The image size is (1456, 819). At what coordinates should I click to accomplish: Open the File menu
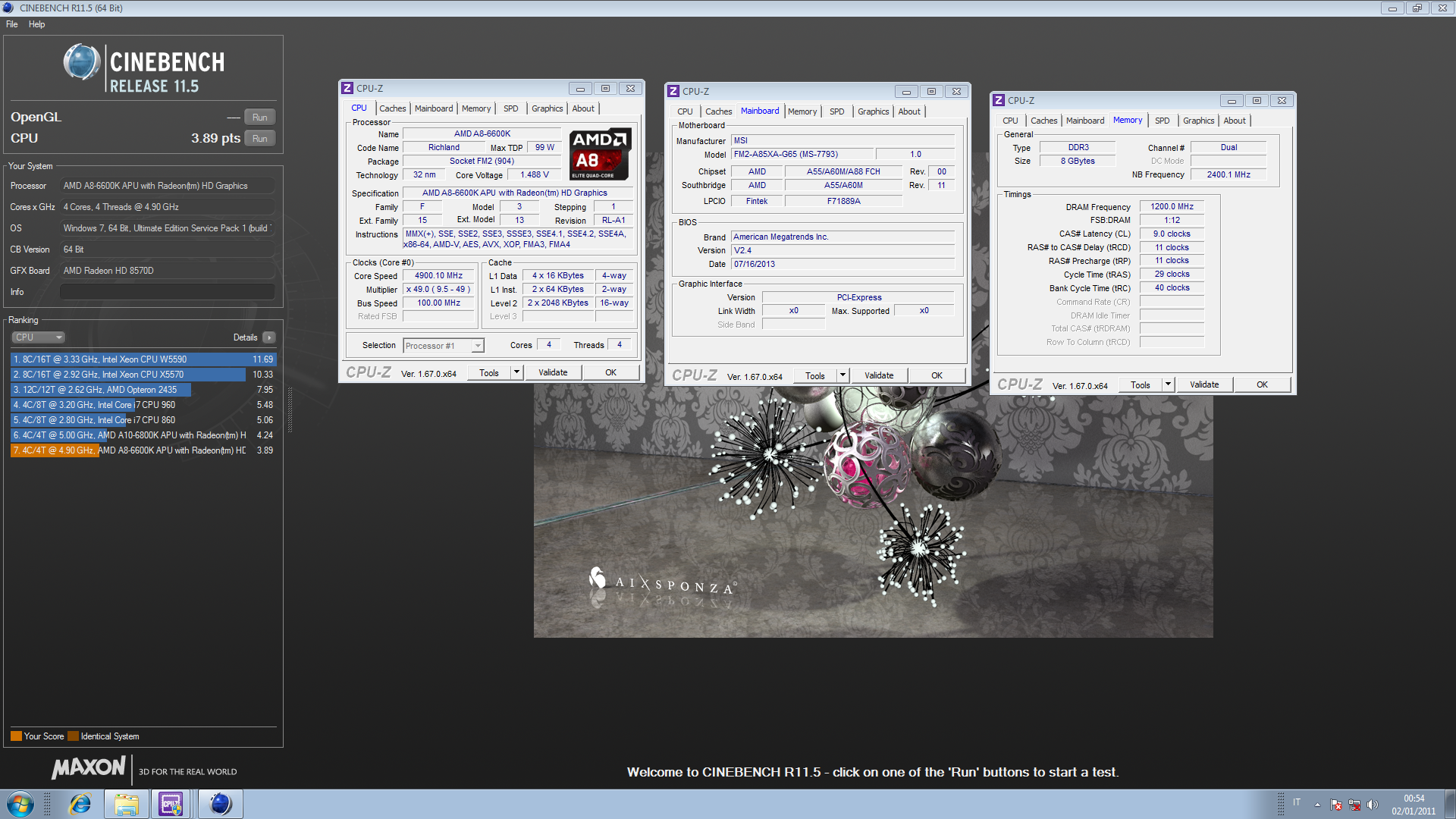[12, 24]
